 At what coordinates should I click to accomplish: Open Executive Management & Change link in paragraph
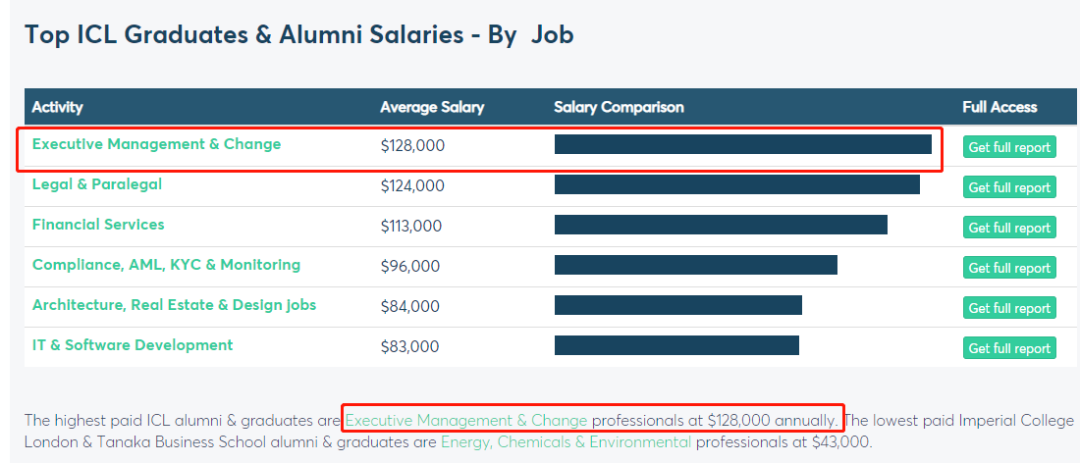click(466, 420)
